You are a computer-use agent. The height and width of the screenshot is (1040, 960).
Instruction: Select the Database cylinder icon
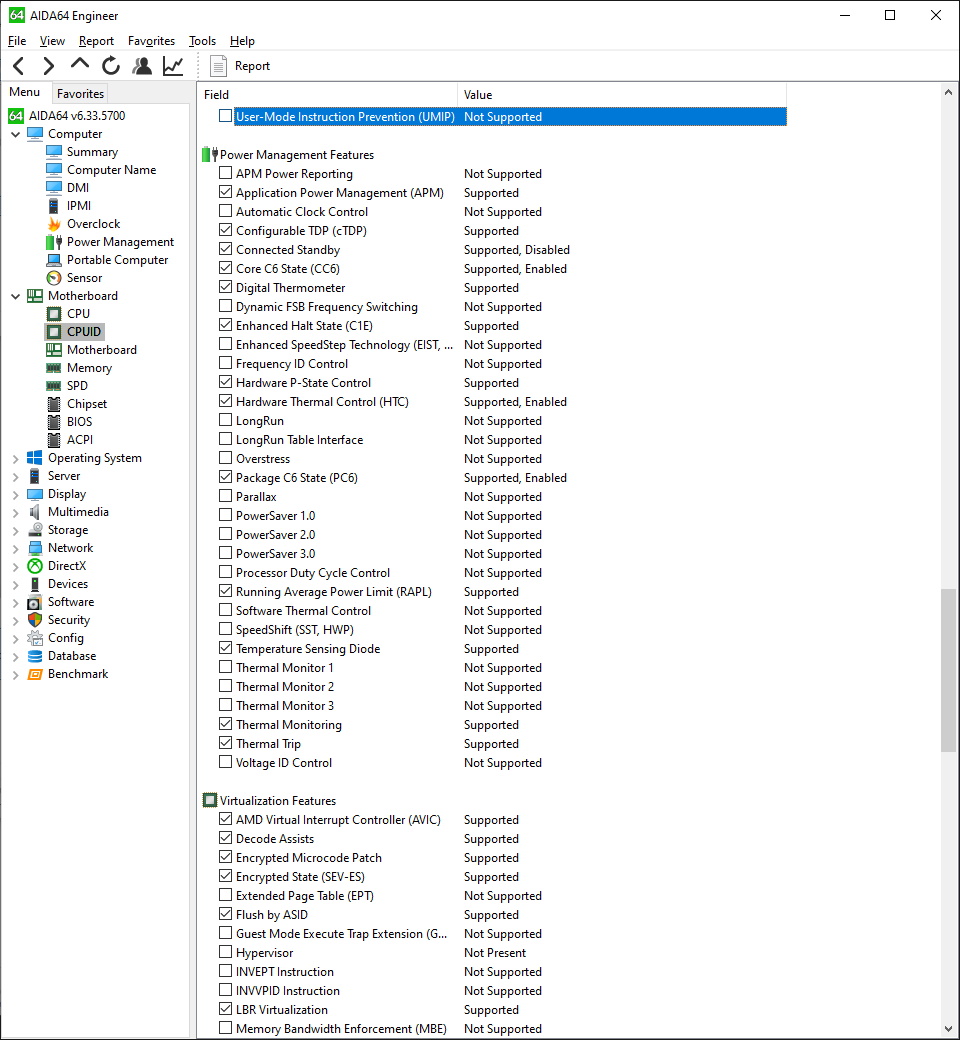pos(34,656)
